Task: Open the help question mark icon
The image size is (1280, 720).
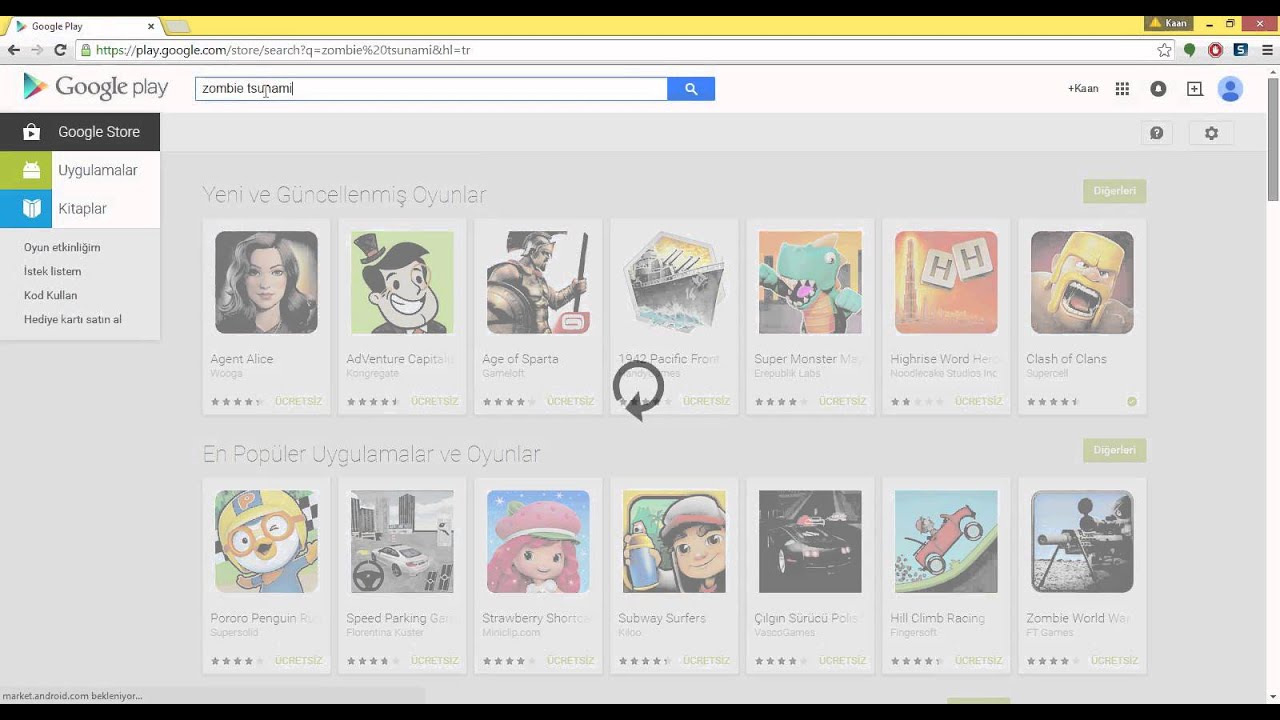Action: tap(1157, 133)
